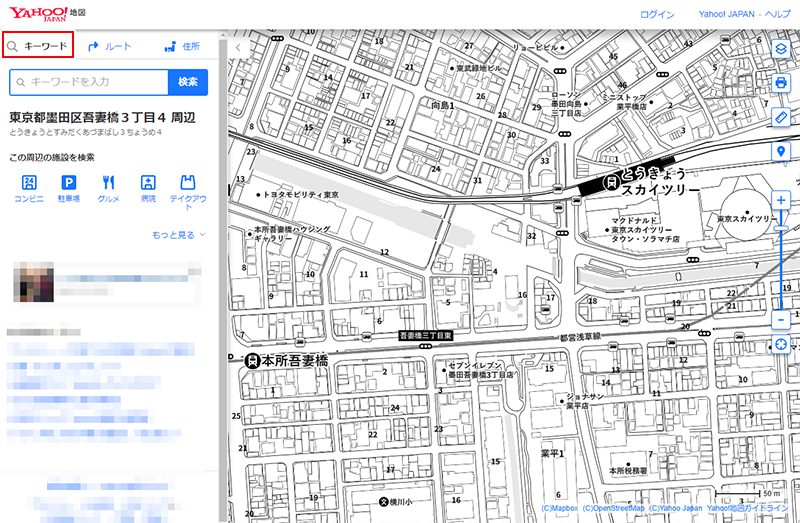The image size is (800, 523).
Task: Click the location pin marker tool
Action: click(x=782, y=151)
